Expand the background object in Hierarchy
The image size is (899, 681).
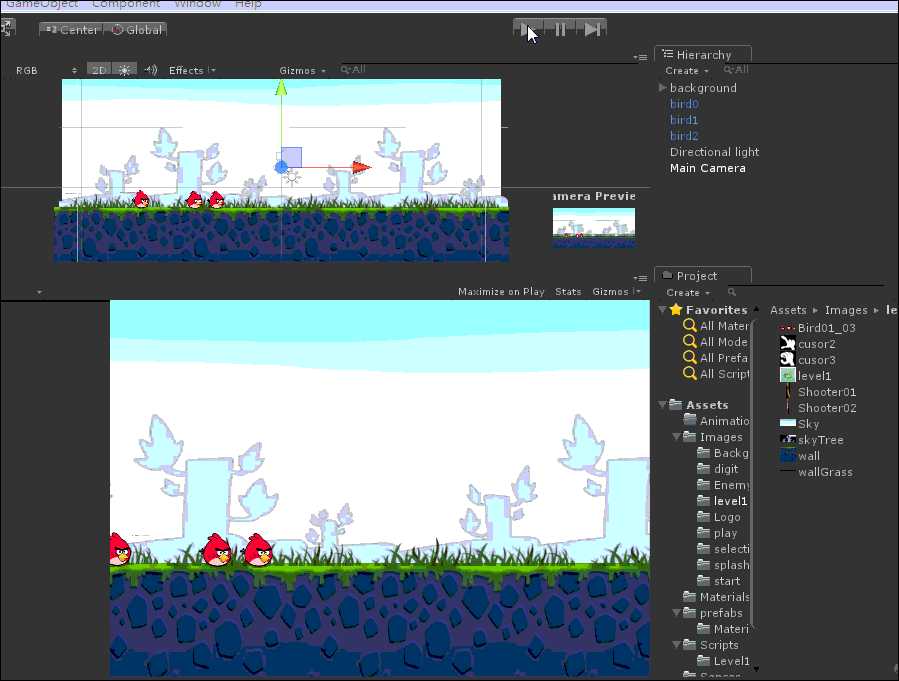pos(662,87)
